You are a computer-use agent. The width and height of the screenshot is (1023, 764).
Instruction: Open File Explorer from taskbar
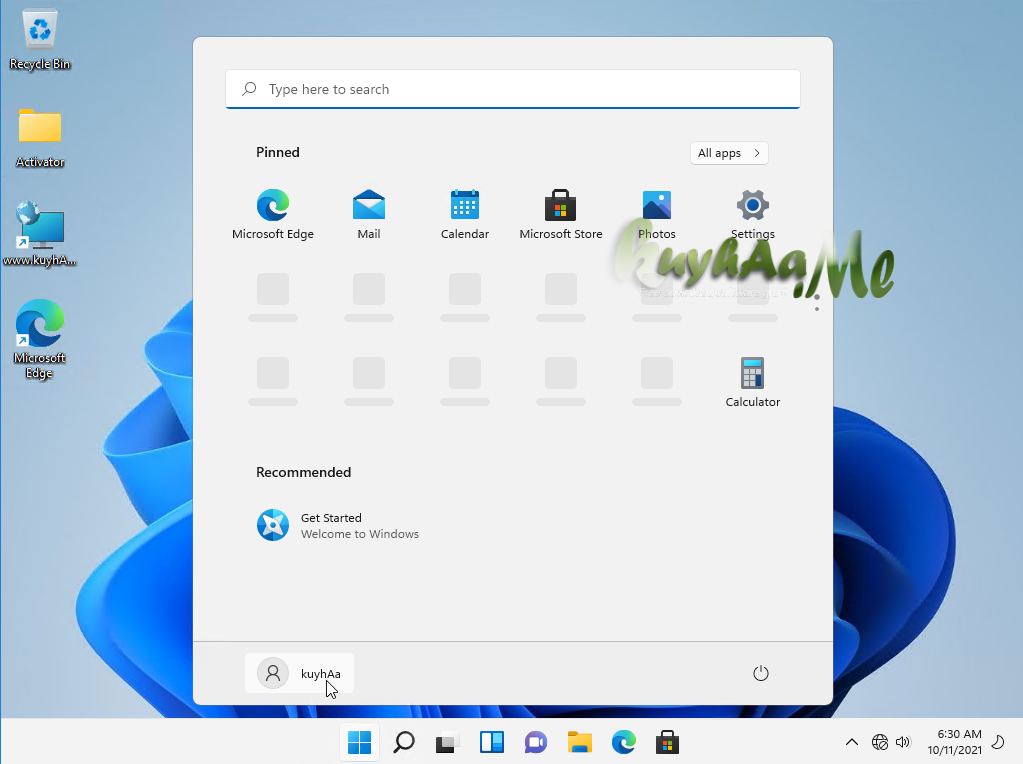pos(579,742)
